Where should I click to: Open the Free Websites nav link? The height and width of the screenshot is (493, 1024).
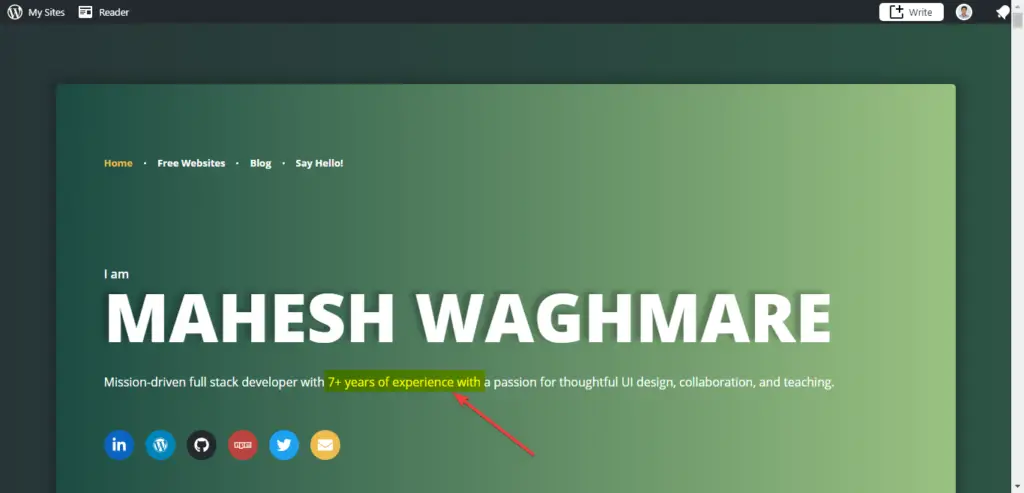click(x=191, y=163)
